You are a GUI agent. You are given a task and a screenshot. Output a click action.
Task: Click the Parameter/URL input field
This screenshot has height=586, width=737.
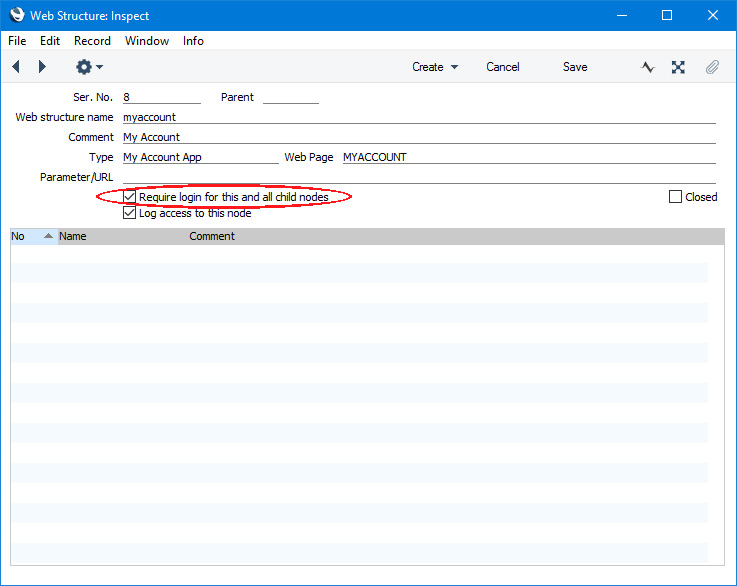coord(419,177)
